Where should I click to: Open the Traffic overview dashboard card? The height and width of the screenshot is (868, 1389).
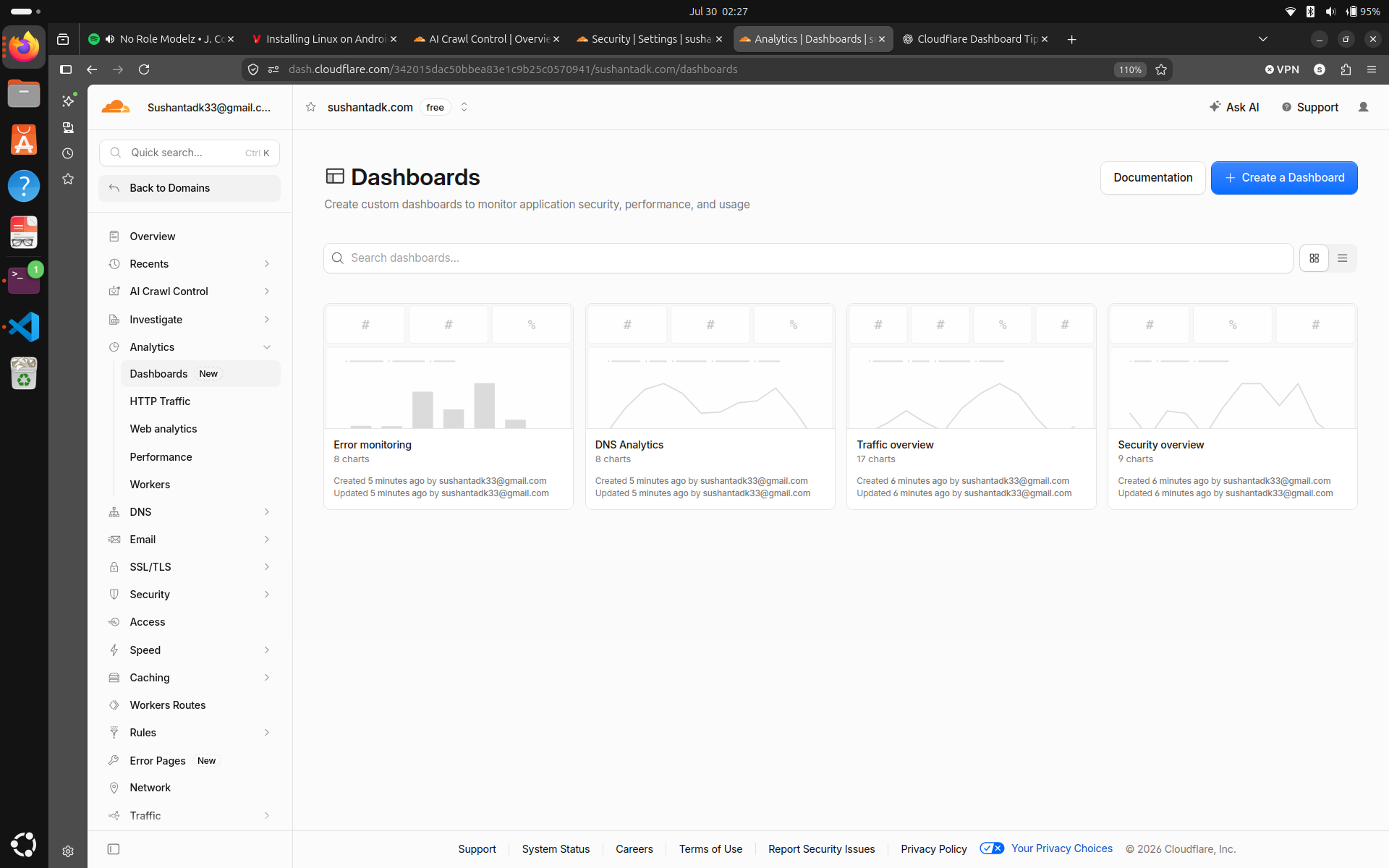tap(972, 407)
